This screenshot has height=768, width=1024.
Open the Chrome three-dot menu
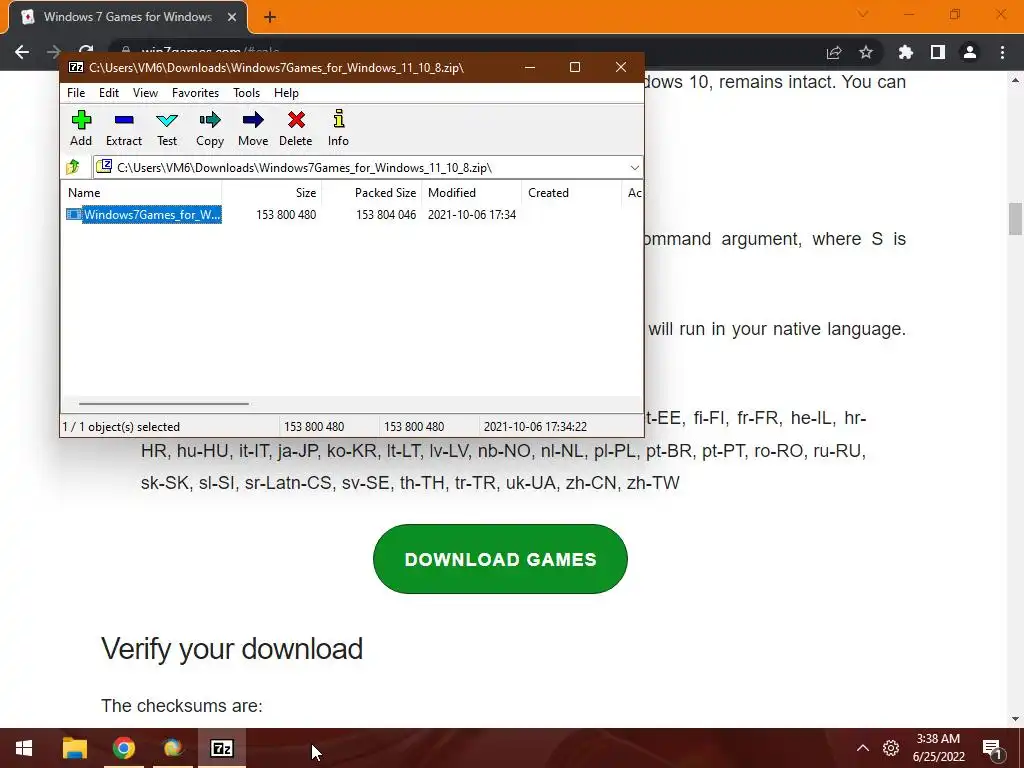1002,52
